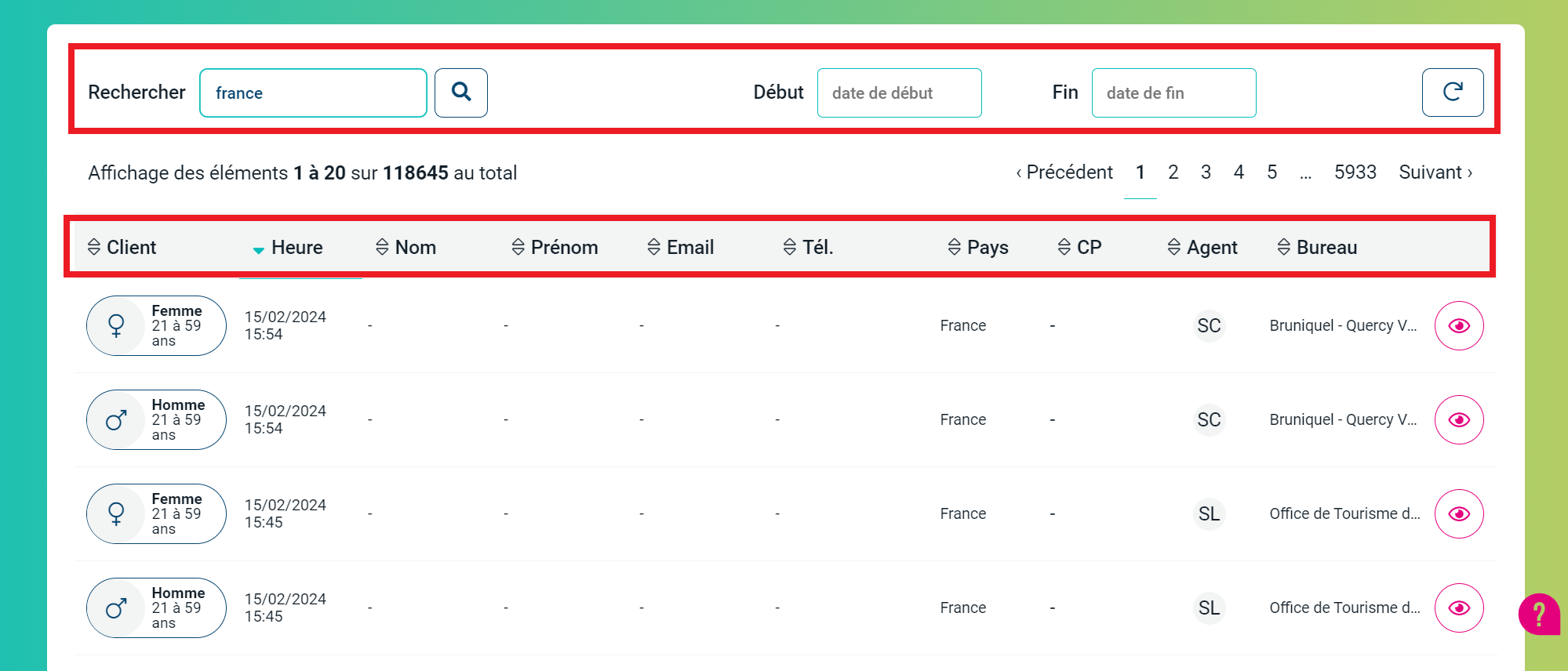Click the SC agent badge in first row
Viewport: 1568px width, 671px height.
(1209, 326)
